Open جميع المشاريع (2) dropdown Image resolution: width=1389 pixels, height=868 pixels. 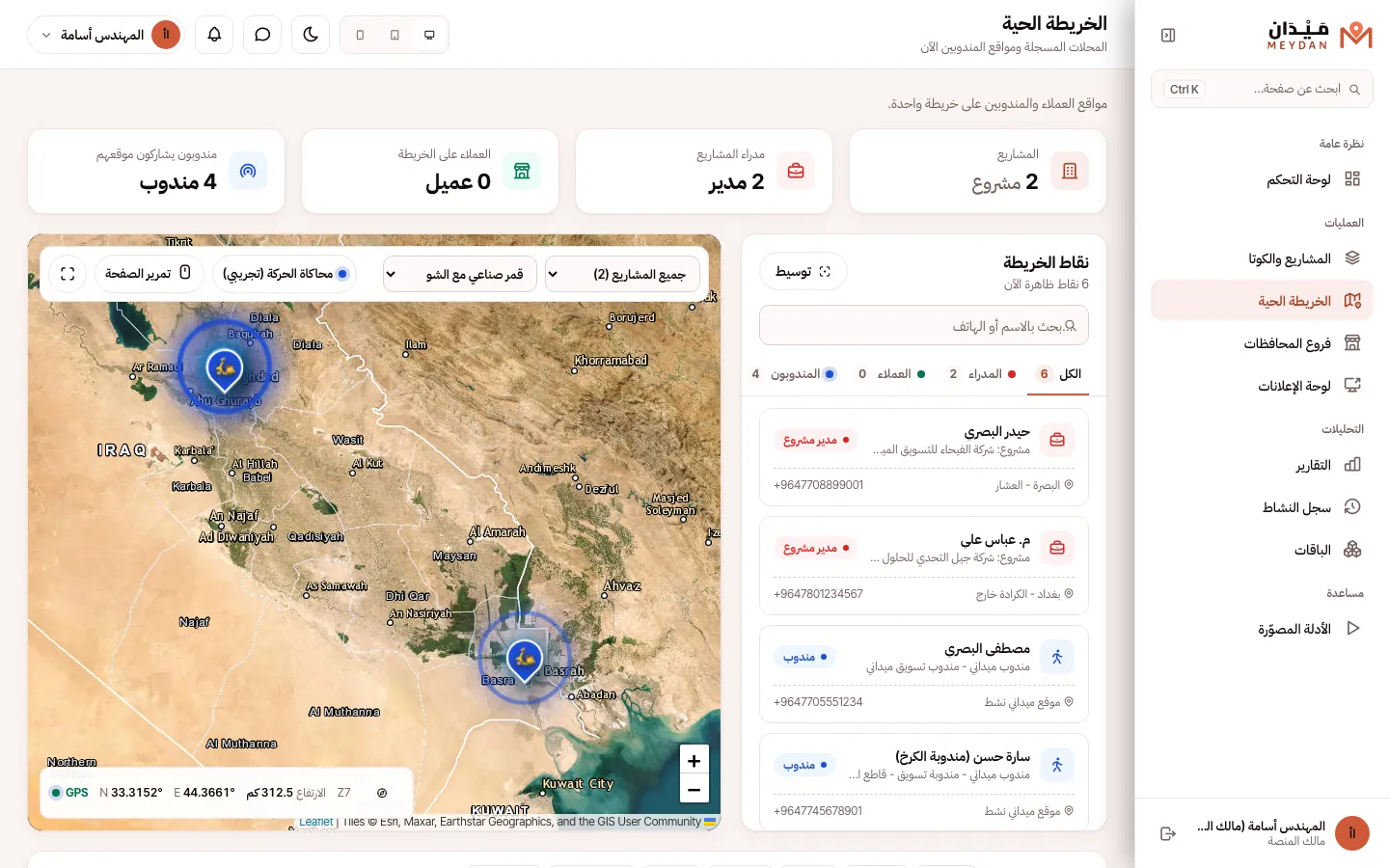[x=622, y=274]
